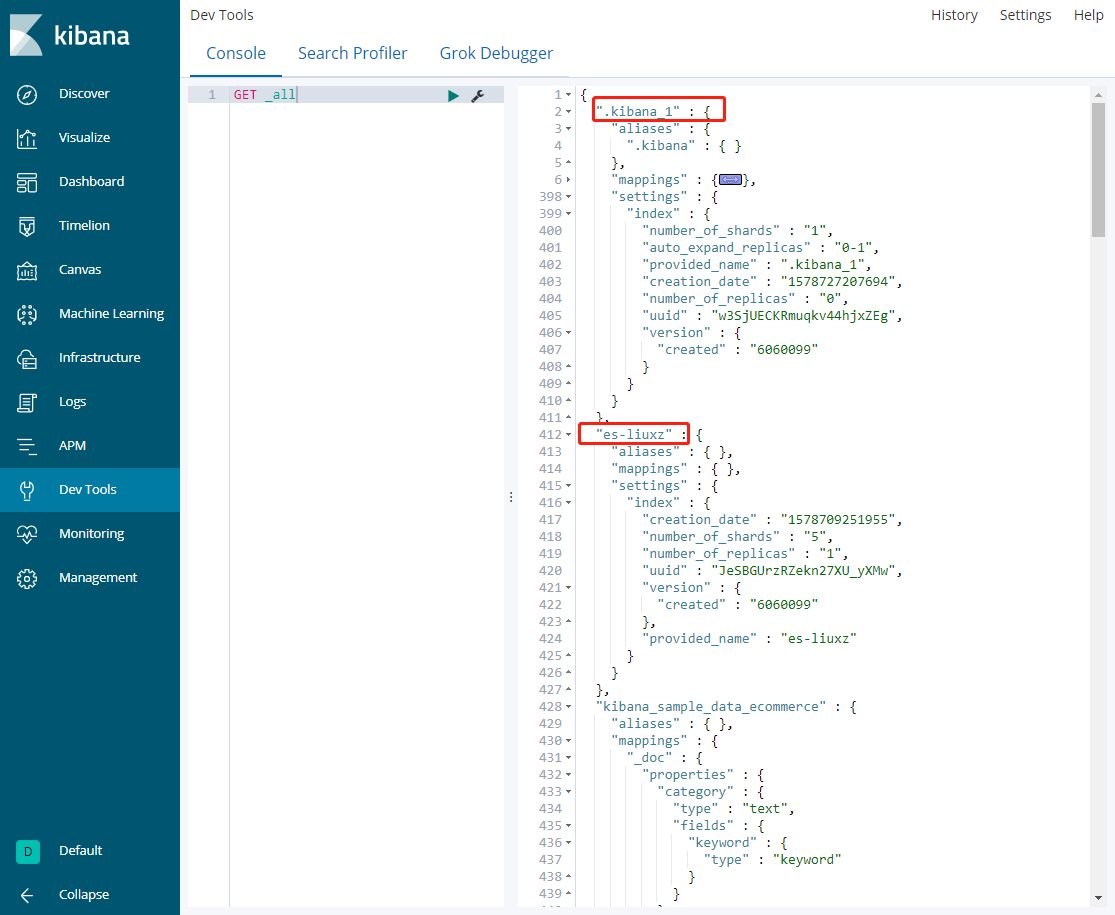Viewport: 1115px width, 915px height.
Task: Open APM via its lines icon
Action: tap(27, 446)
